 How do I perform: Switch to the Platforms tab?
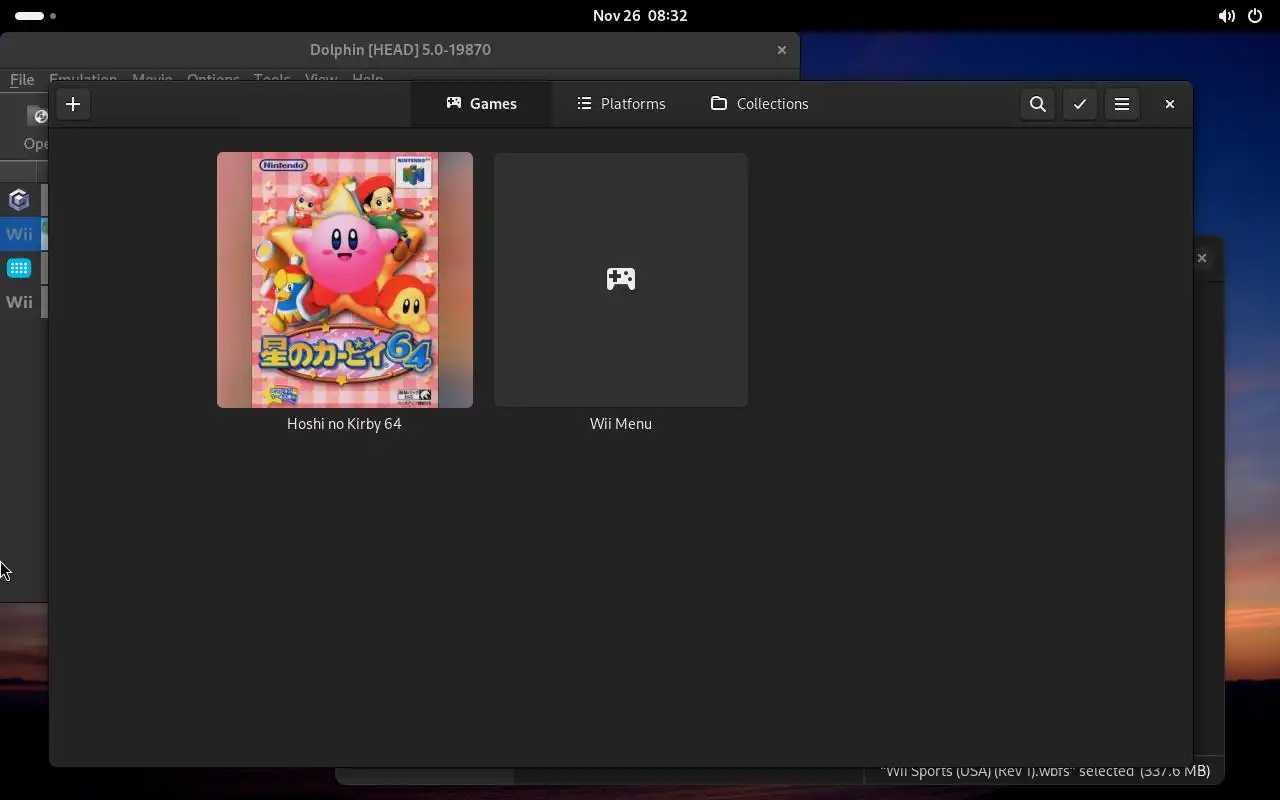[x=621, y=104]
